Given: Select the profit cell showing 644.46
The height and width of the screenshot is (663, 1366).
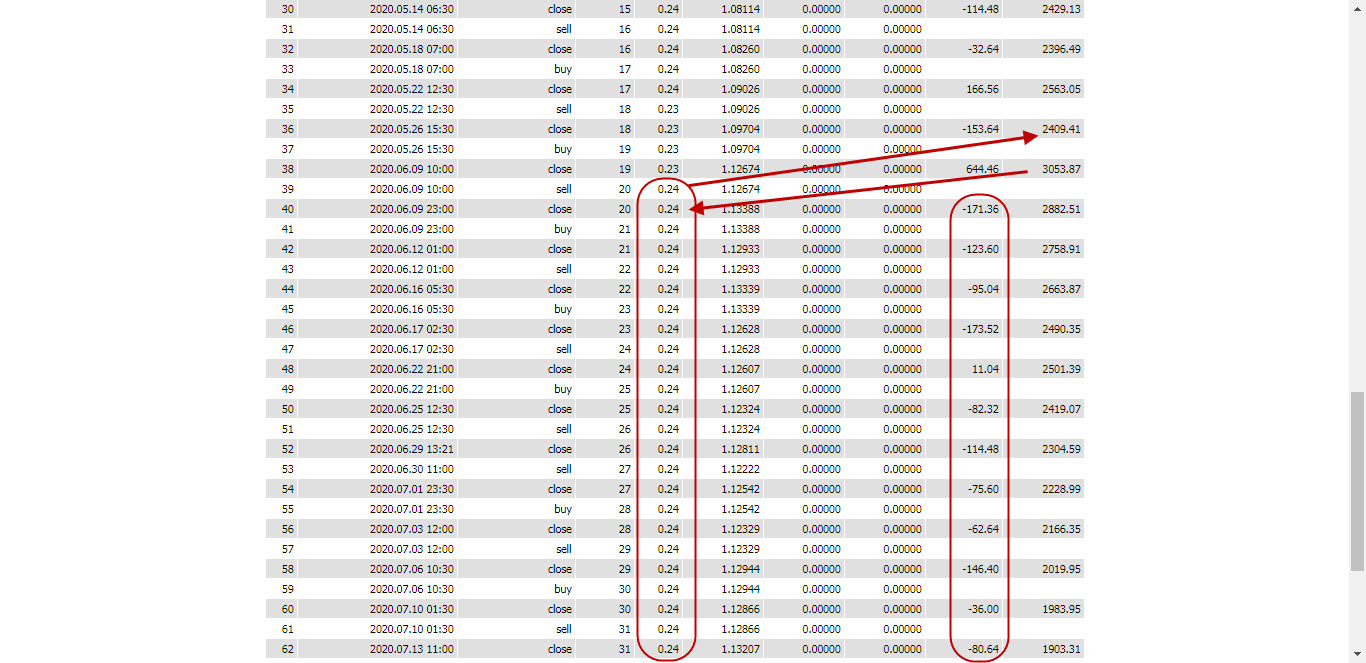Looking at the screenshot, I should click(978, 169).
